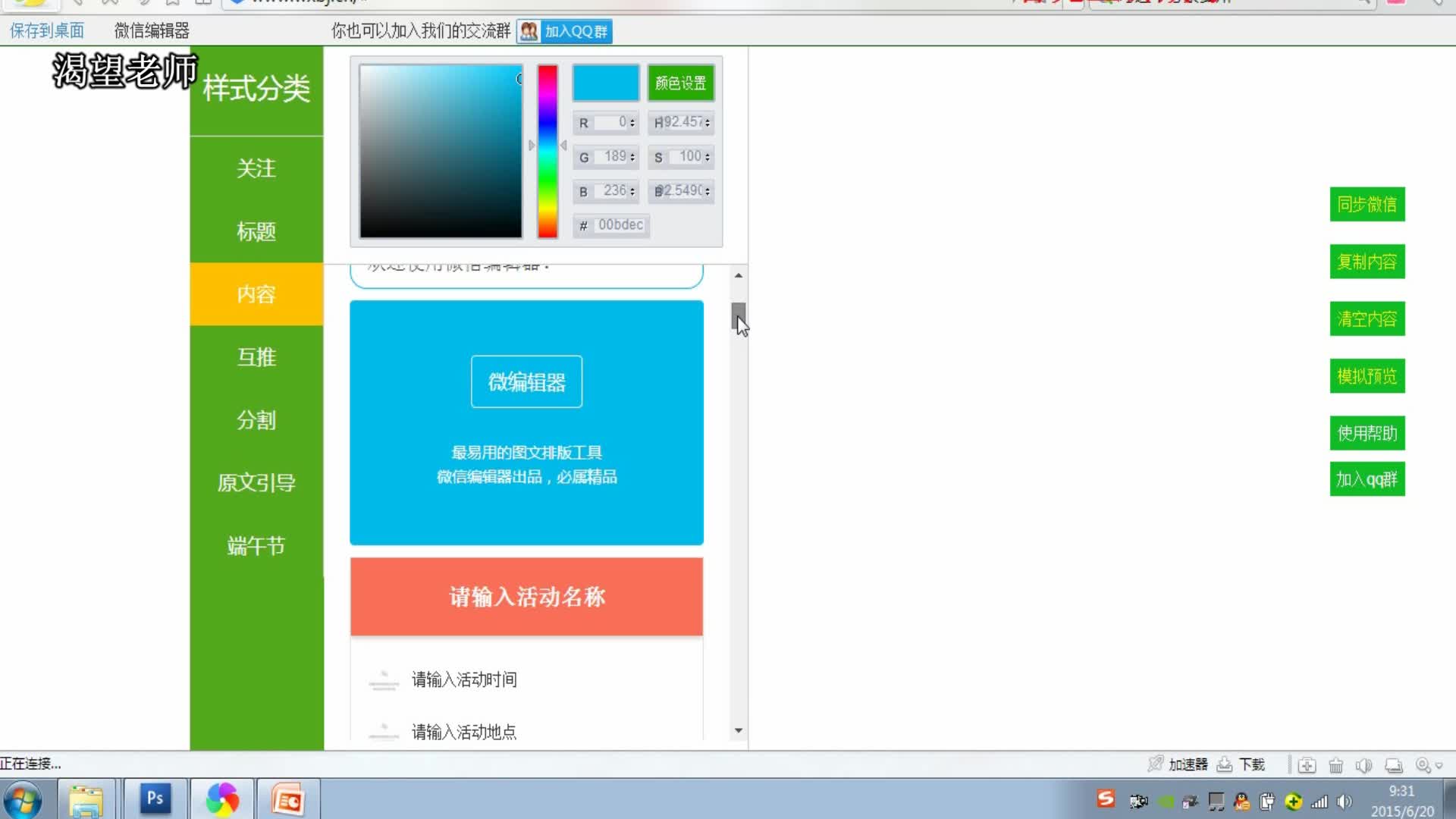Click the 颜色设置 button
The height and width of the screenshot is (819, 1456).
coord(680,83)
